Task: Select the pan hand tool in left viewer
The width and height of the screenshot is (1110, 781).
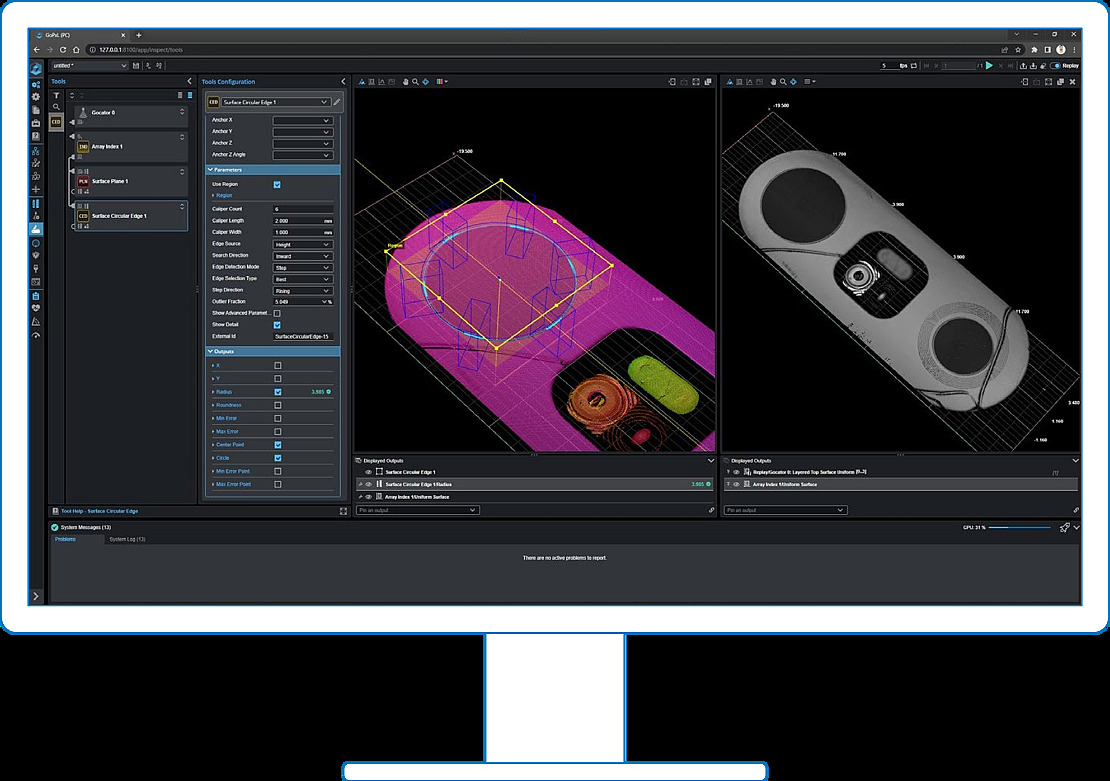Action: pyautogui.click(x=406, y=82)
